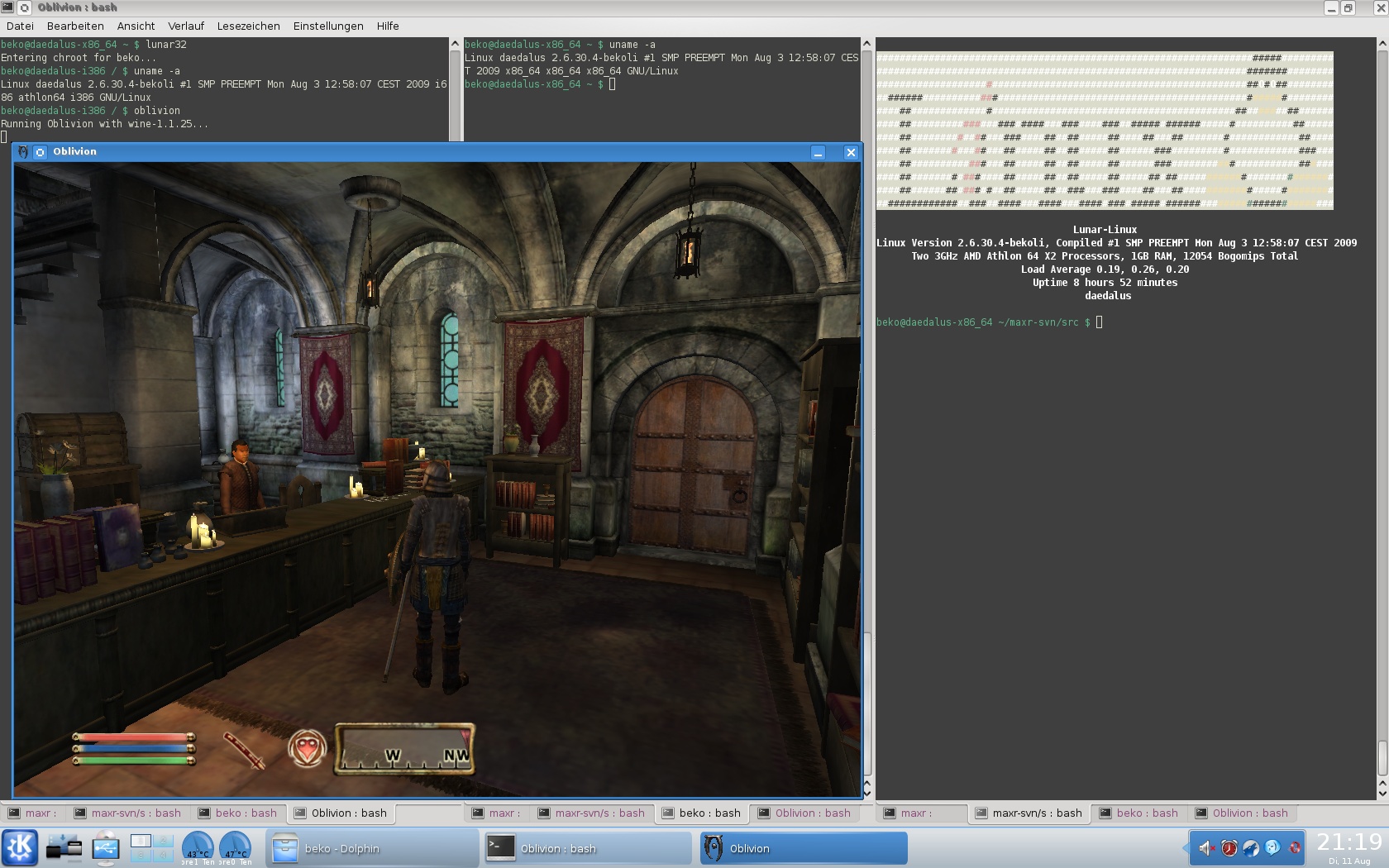Click the right terminal scrollbar handle
Screen dimensions: 1389x868
[1382, 758]
